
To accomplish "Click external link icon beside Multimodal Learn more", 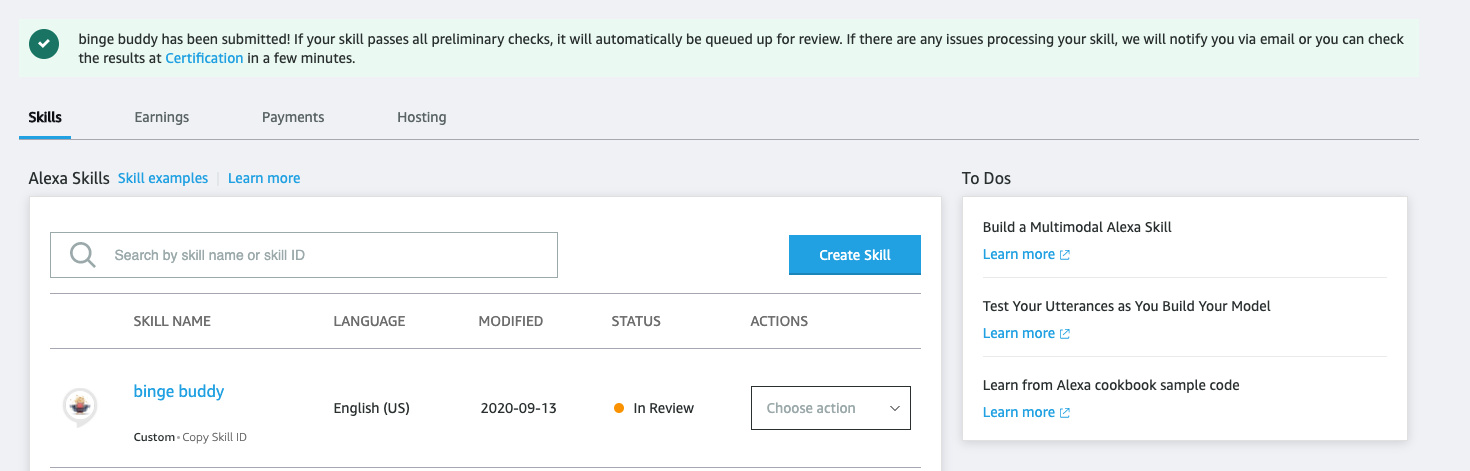I will click(1065, 255).
